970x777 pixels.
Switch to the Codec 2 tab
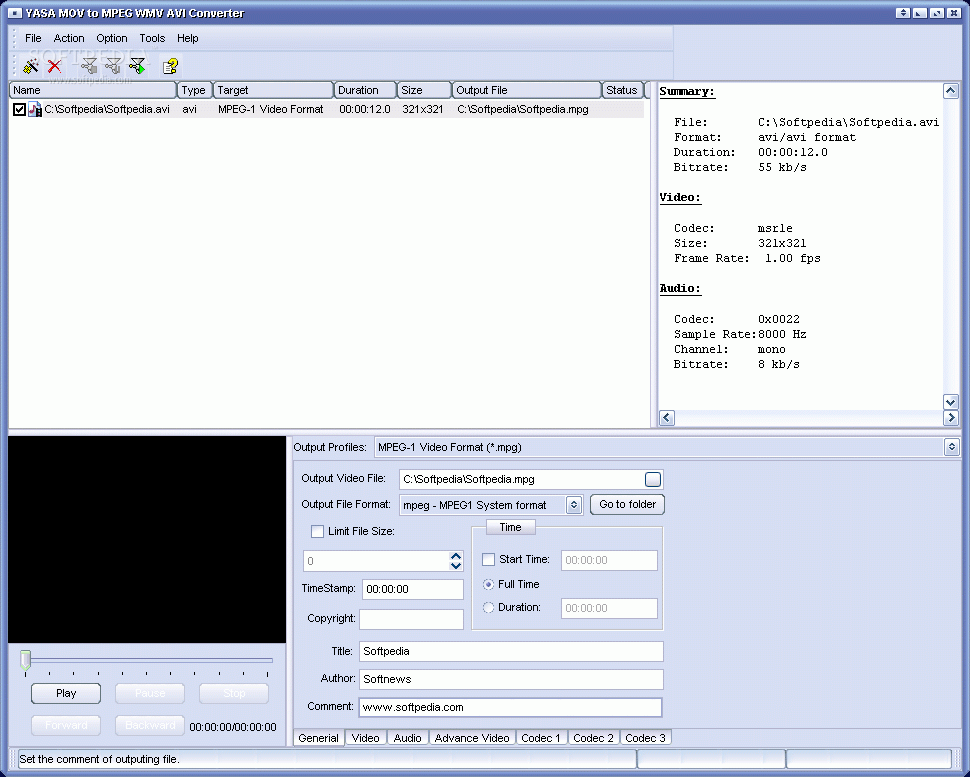593,738
